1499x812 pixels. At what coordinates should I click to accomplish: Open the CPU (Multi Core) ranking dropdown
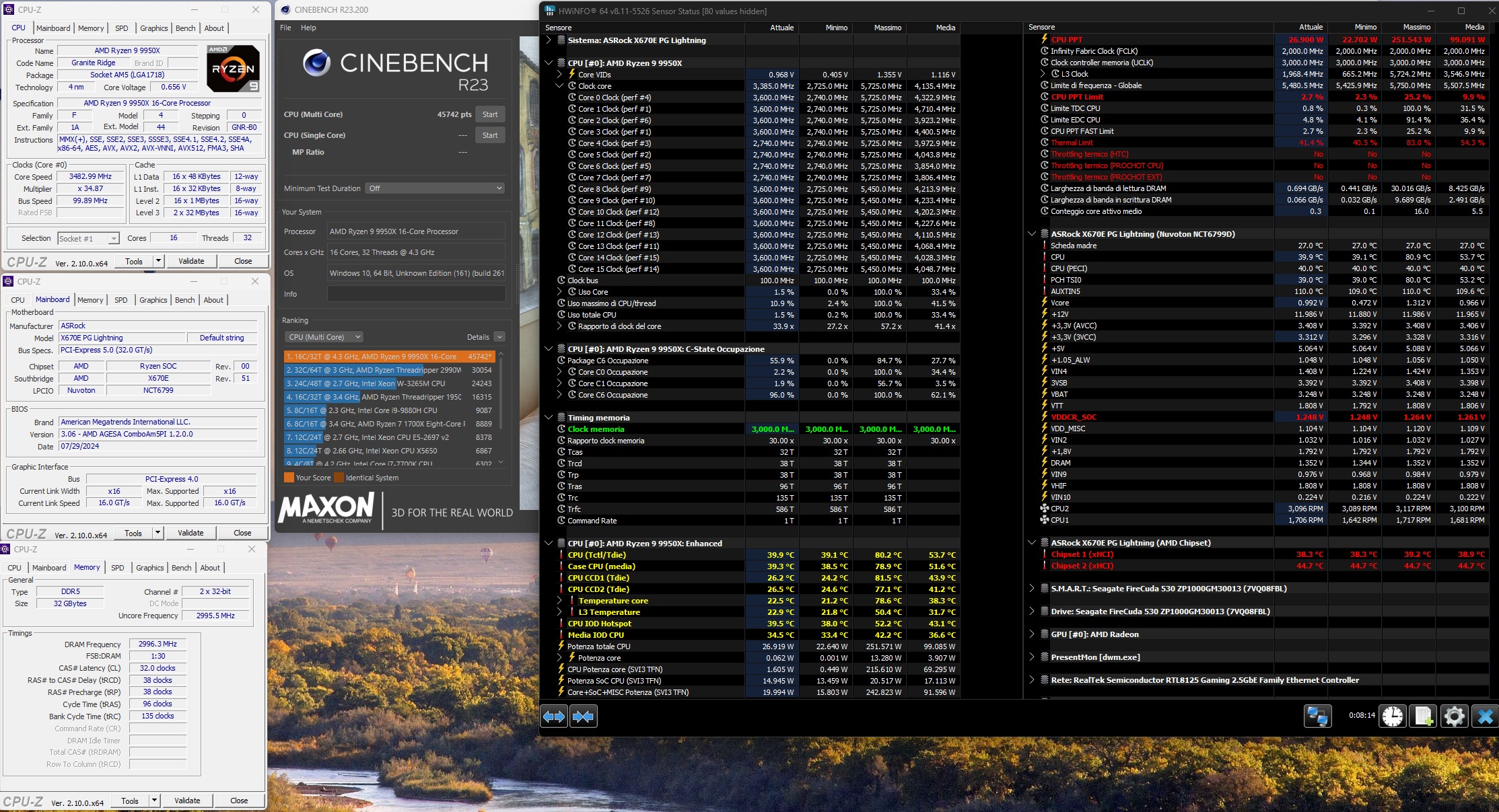click(x=324, y=337)
